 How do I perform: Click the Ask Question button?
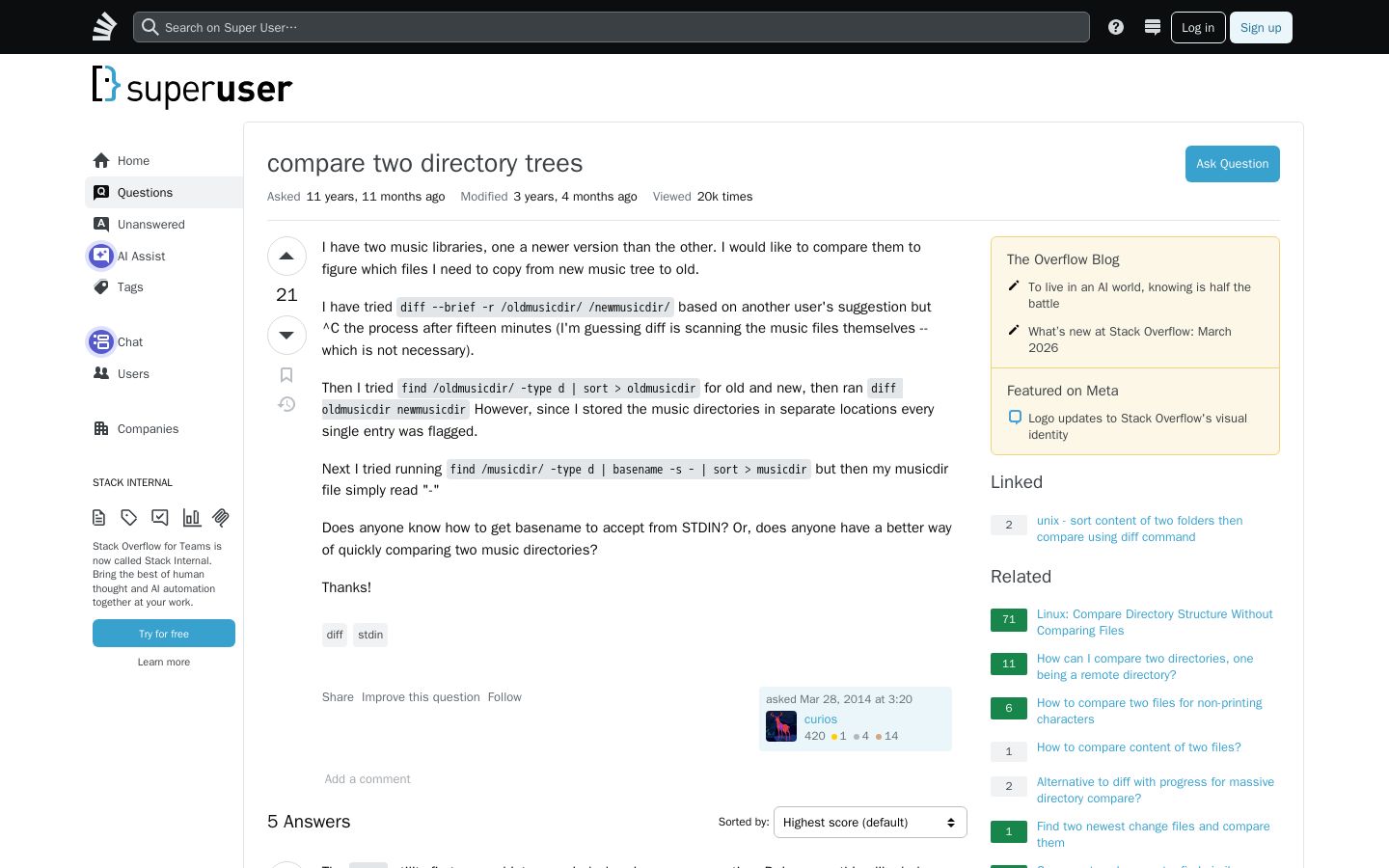1233,164
